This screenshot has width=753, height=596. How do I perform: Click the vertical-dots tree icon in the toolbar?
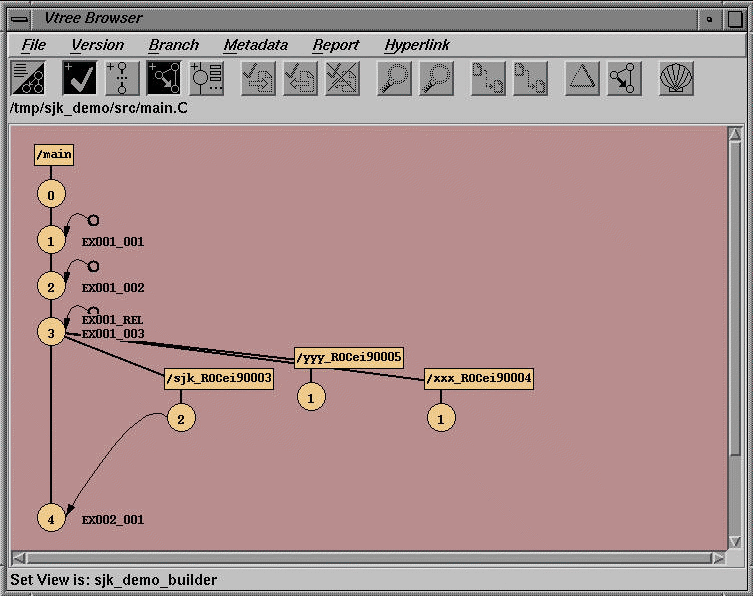(121, 78)
